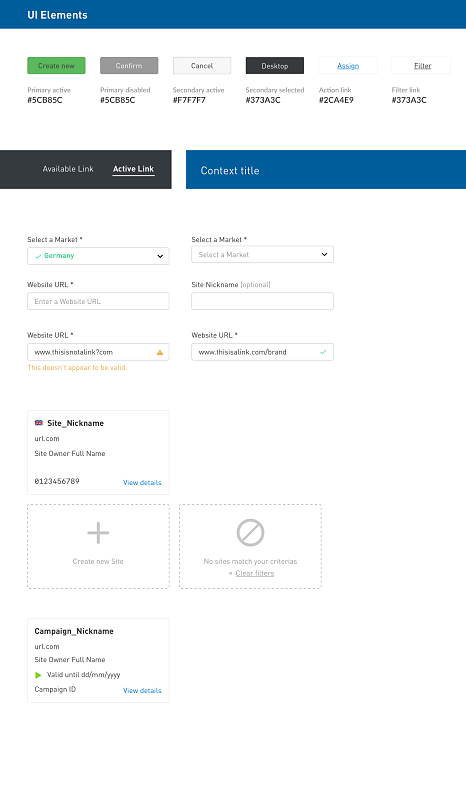Click the text Valid until dd/mm/yyyy
Viewport: 466px width, 800px height.
click(84, 675)
